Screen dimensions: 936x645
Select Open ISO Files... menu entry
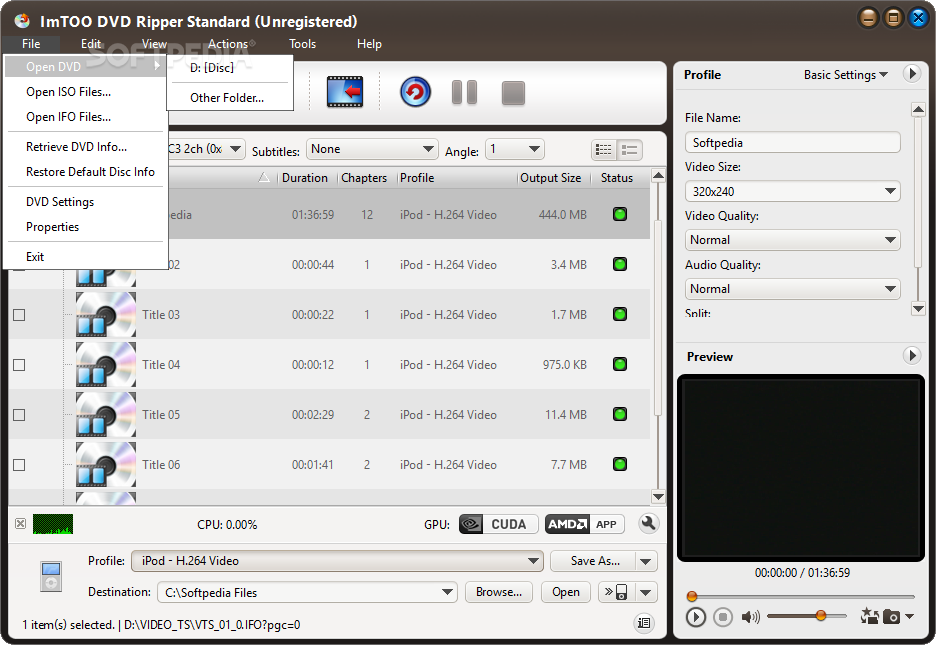click(x=85, y=92)
